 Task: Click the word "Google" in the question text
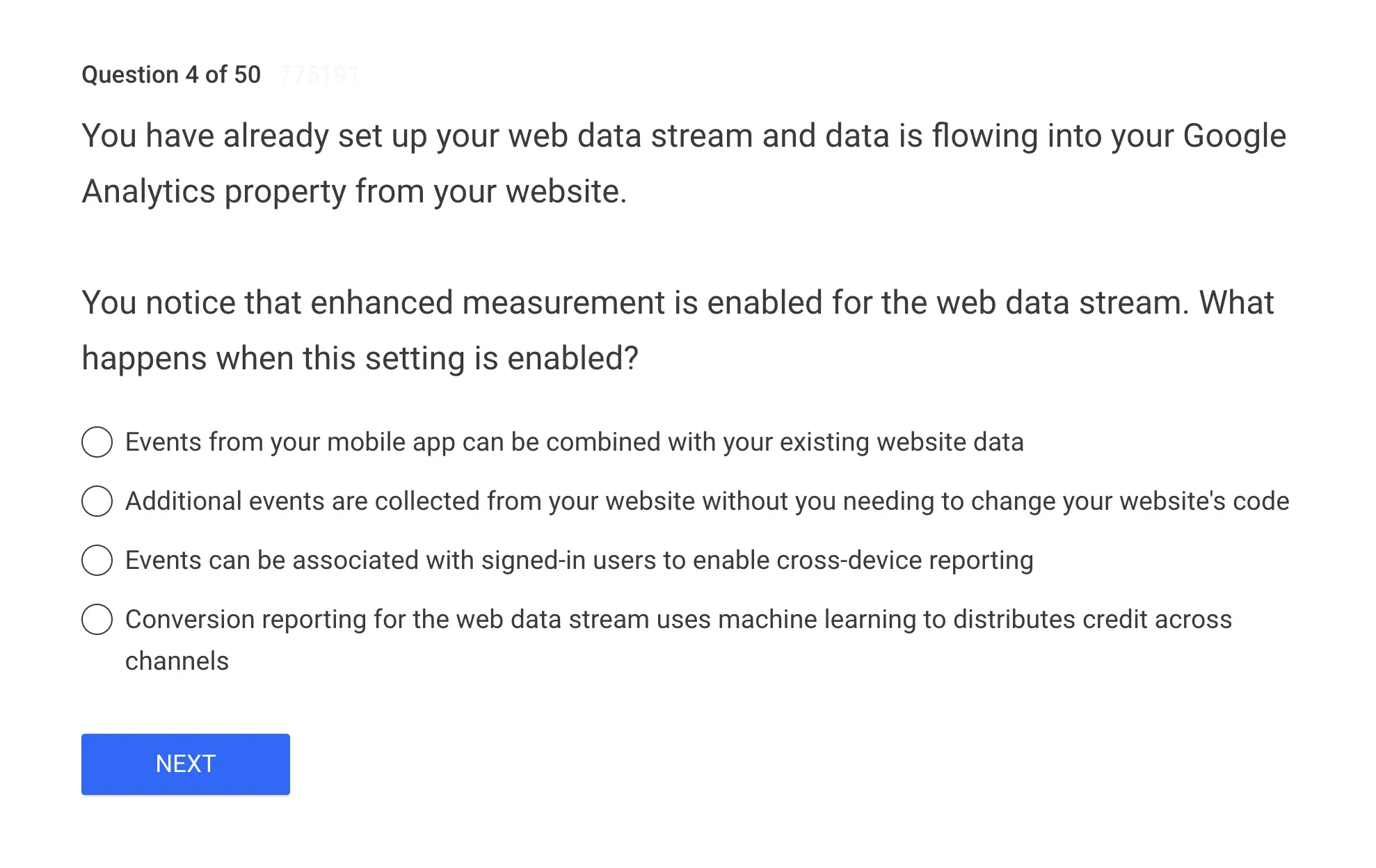coord(1234,136)
